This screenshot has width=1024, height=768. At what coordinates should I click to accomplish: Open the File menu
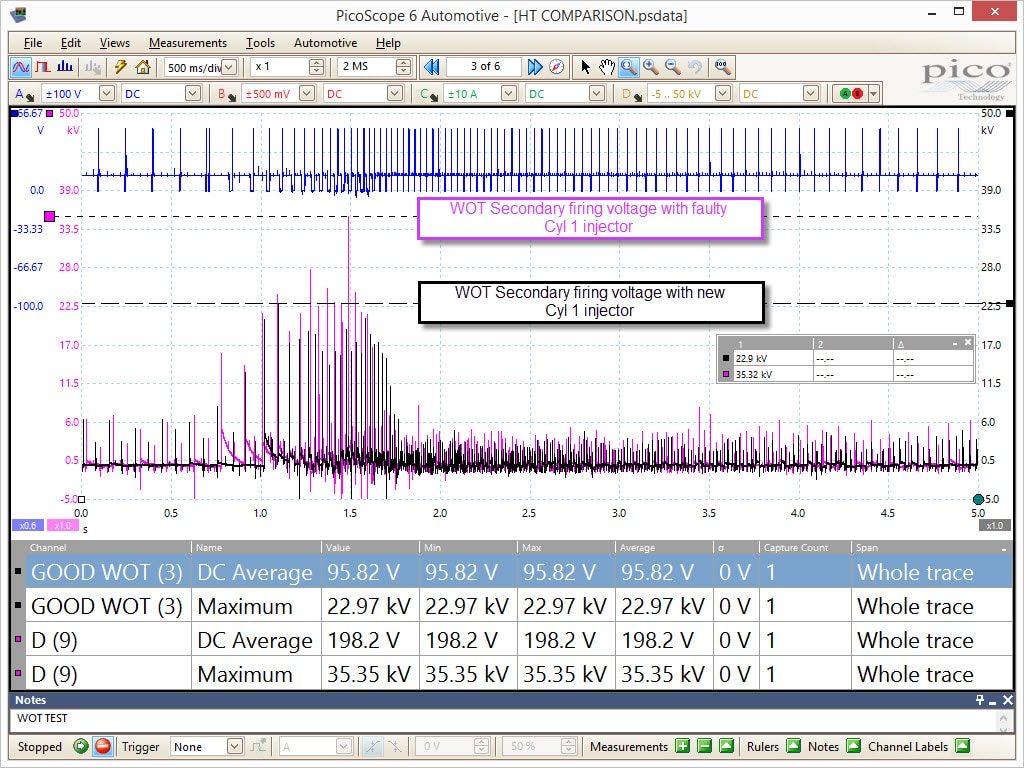point(33,42)
